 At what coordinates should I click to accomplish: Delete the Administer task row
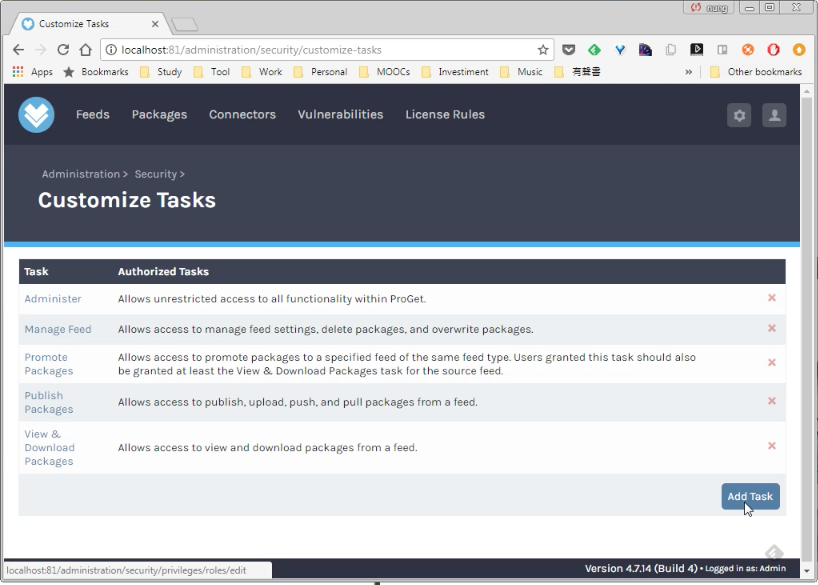[x=772, y=298]
